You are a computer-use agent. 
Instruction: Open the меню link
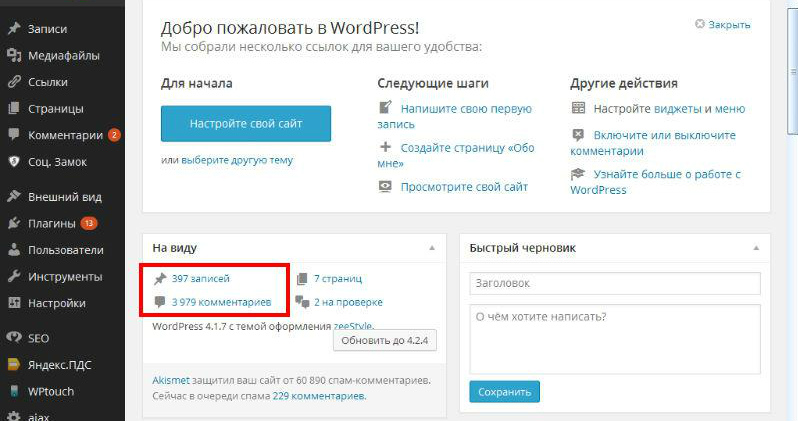click(x=730, y=108)
